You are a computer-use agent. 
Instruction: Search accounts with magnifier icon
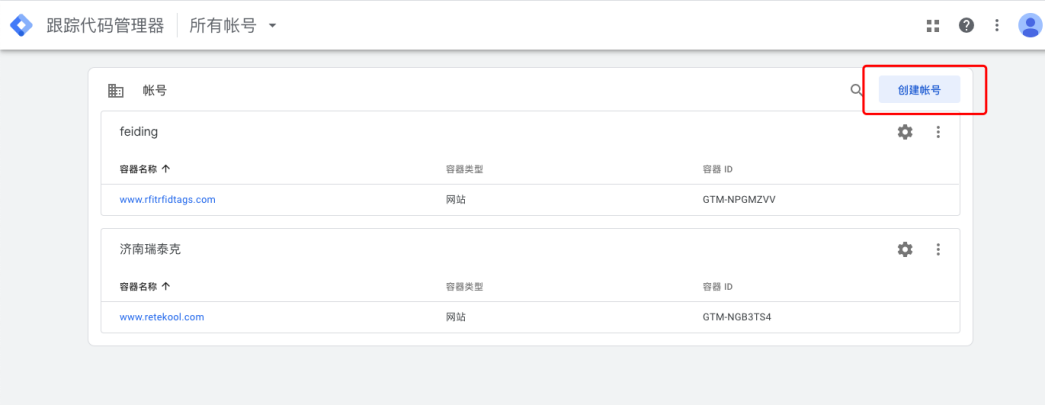(857, 90)
